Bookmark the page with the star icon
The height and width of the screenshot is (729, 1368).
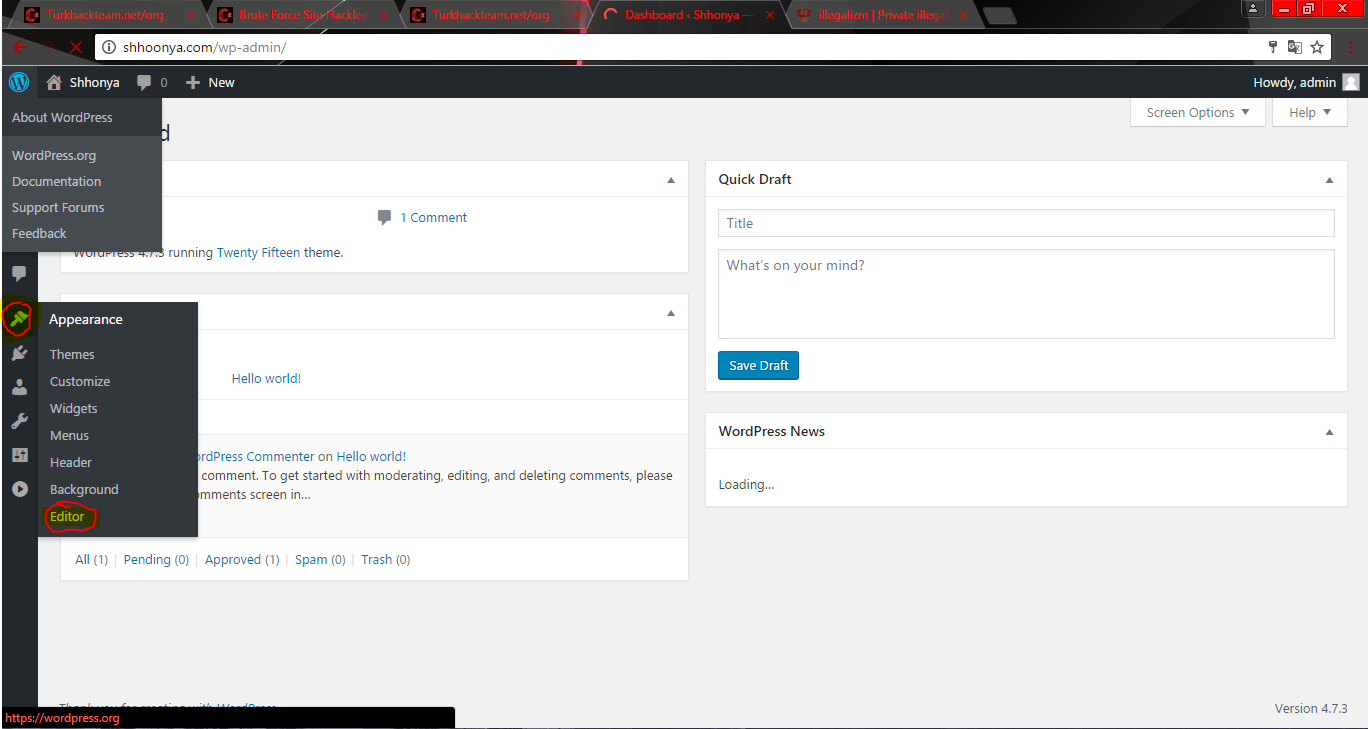pyautogui.click(x=1317, y=47)
